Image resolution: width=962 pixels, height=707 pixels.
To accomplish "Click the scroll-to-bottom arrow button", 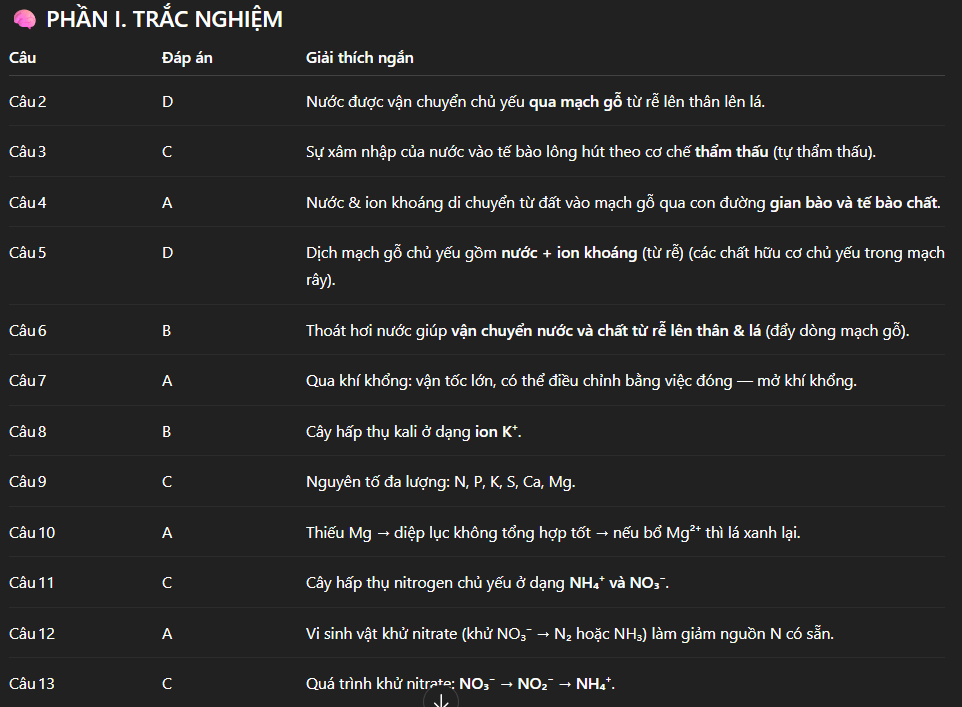I will tap(440, 701).
